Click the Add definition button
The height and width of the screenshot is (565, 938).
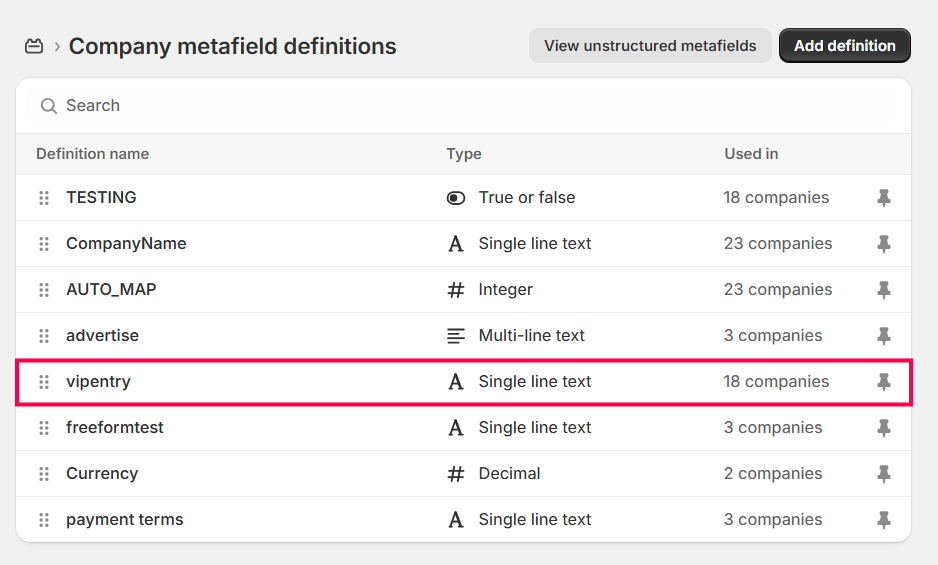point(844,46)
